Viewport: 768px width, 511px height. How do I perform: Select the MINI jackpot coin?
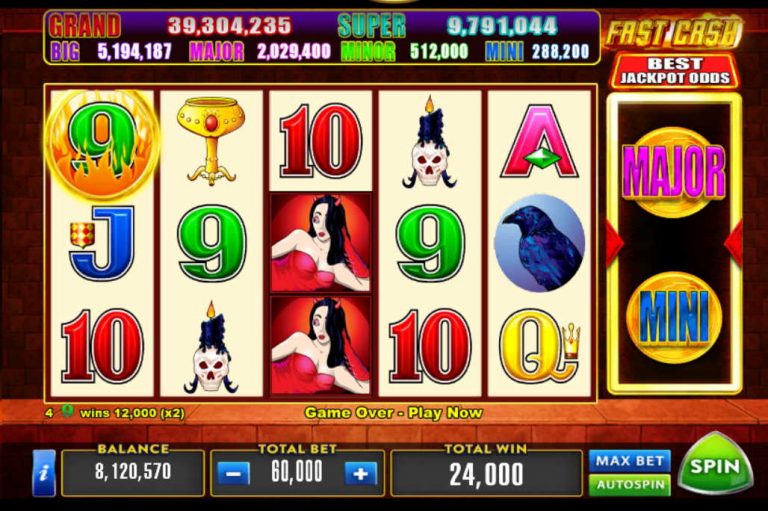pos(673,317)
